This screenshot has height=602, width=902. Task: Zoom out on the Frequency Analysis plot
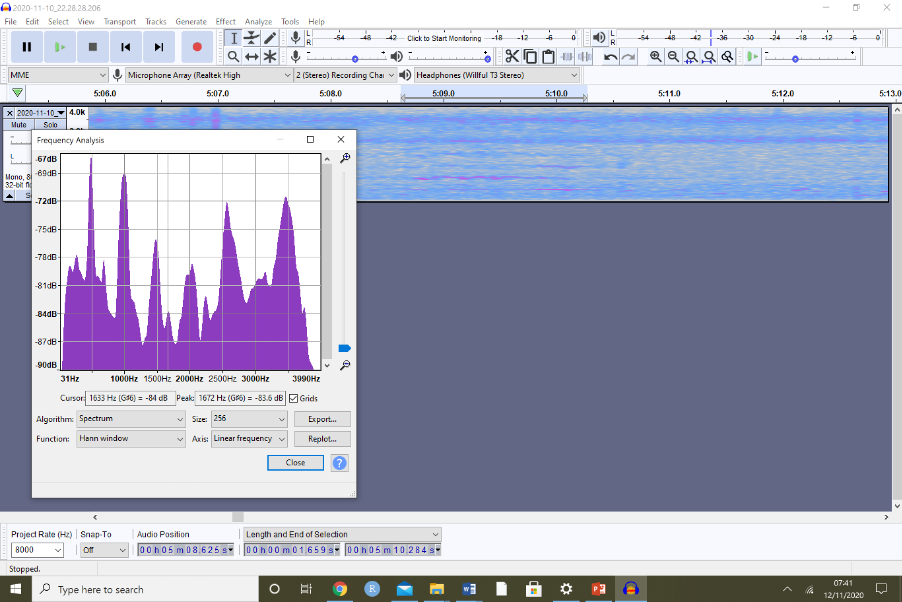click(345, 365)
